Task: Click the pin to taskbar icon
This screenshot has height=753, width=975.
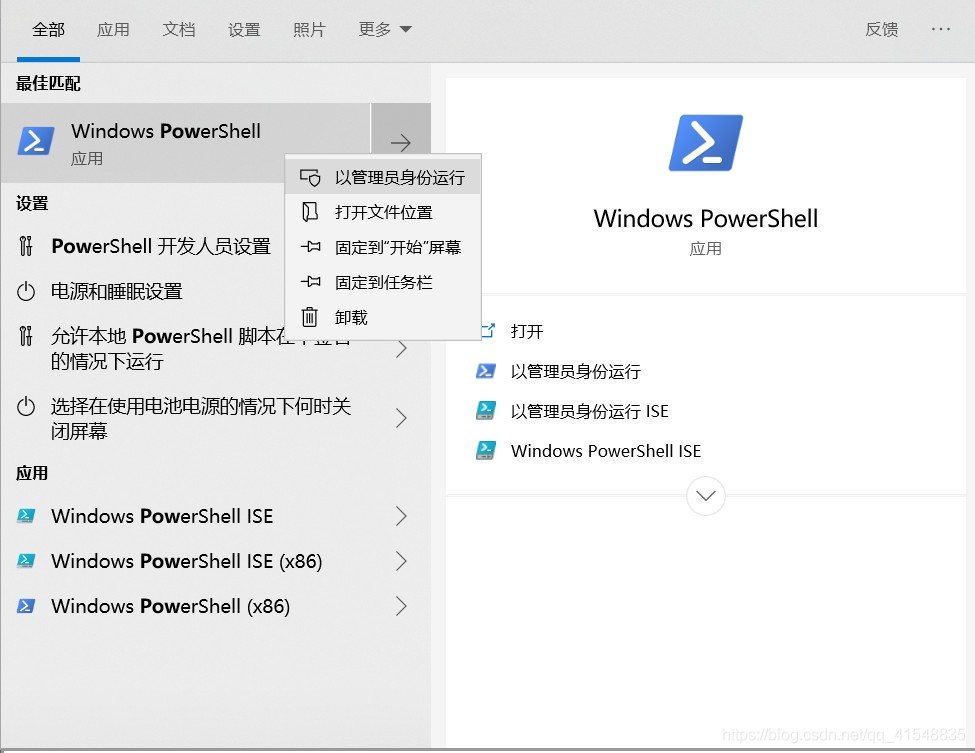Action: [x=310, y=282]
